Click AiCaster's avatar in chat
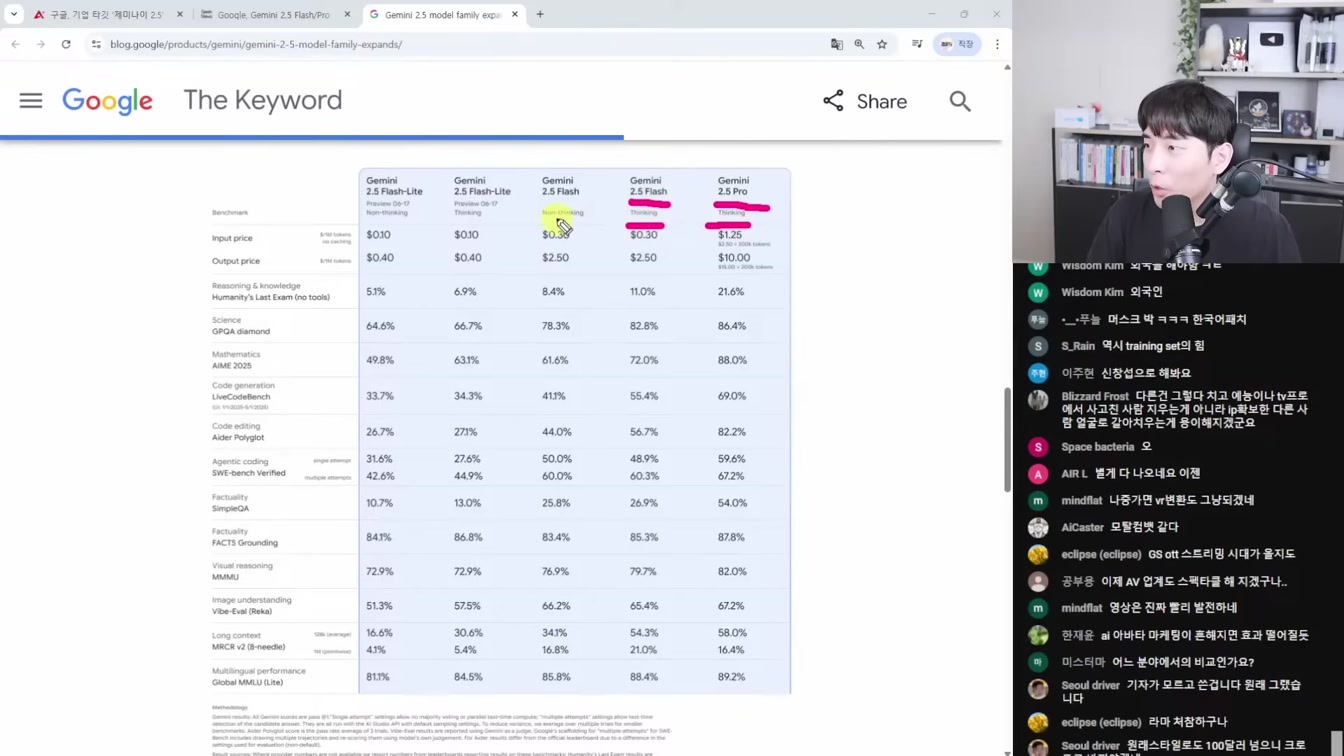Viewport: 1344px width, 756px height. coord(1038,527)
